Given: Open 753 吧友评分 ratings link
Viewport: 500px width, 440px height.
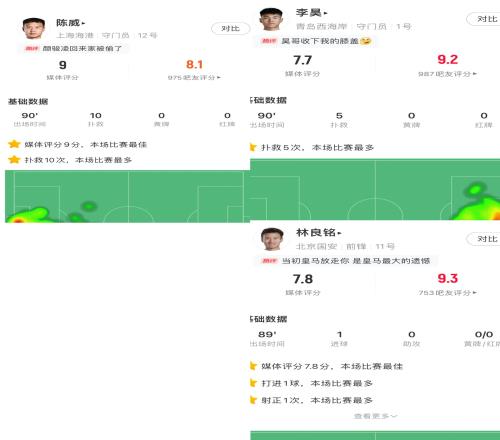Looking at the screenshot, I should 447,293.
